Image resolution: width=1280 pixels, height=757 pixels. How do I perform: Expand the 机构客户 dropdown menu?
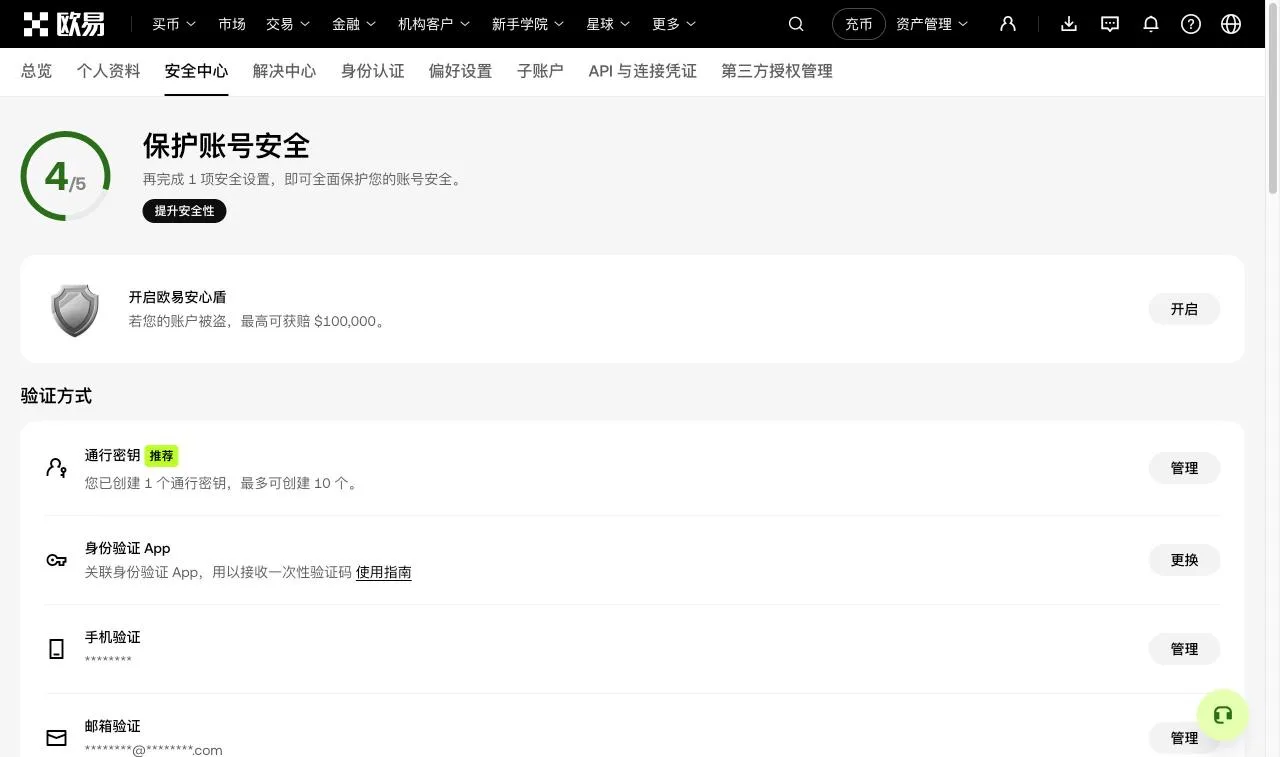(x=434, y=24)
